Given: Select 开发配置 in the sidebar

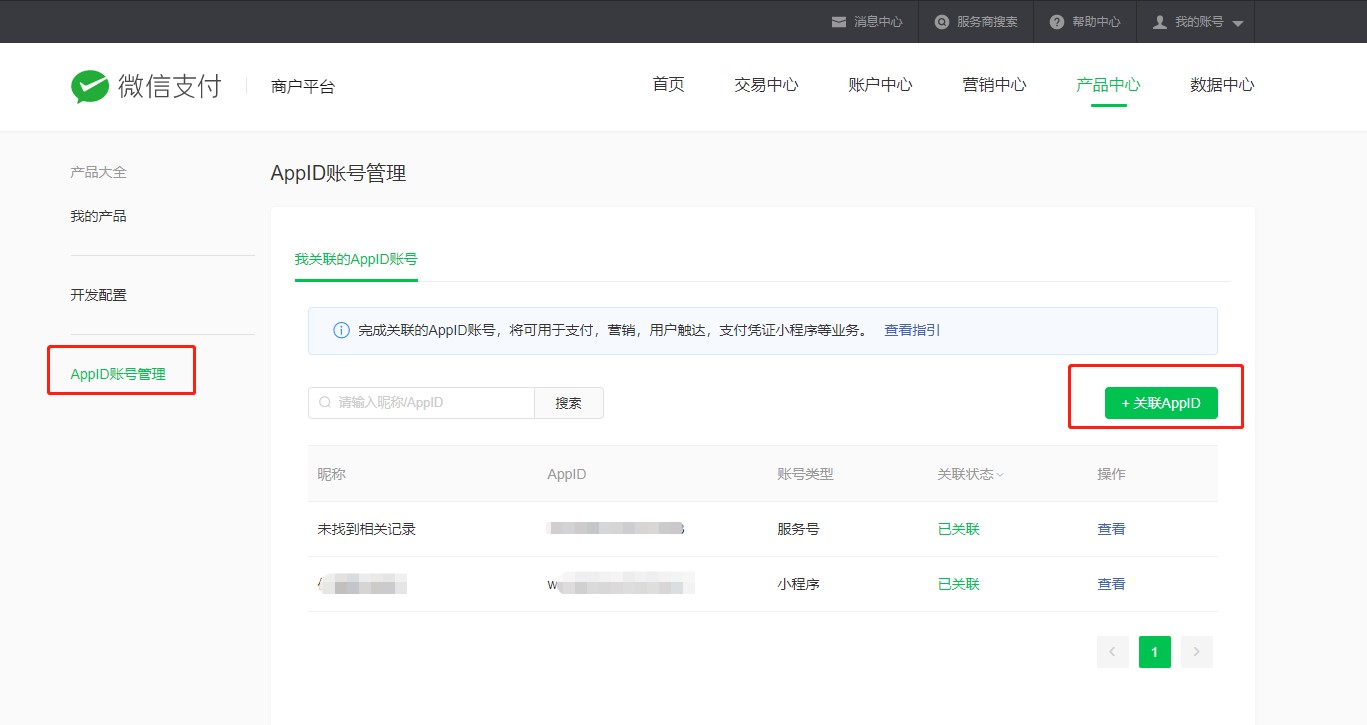Looking at the screenshot, I should pos(98,295).
